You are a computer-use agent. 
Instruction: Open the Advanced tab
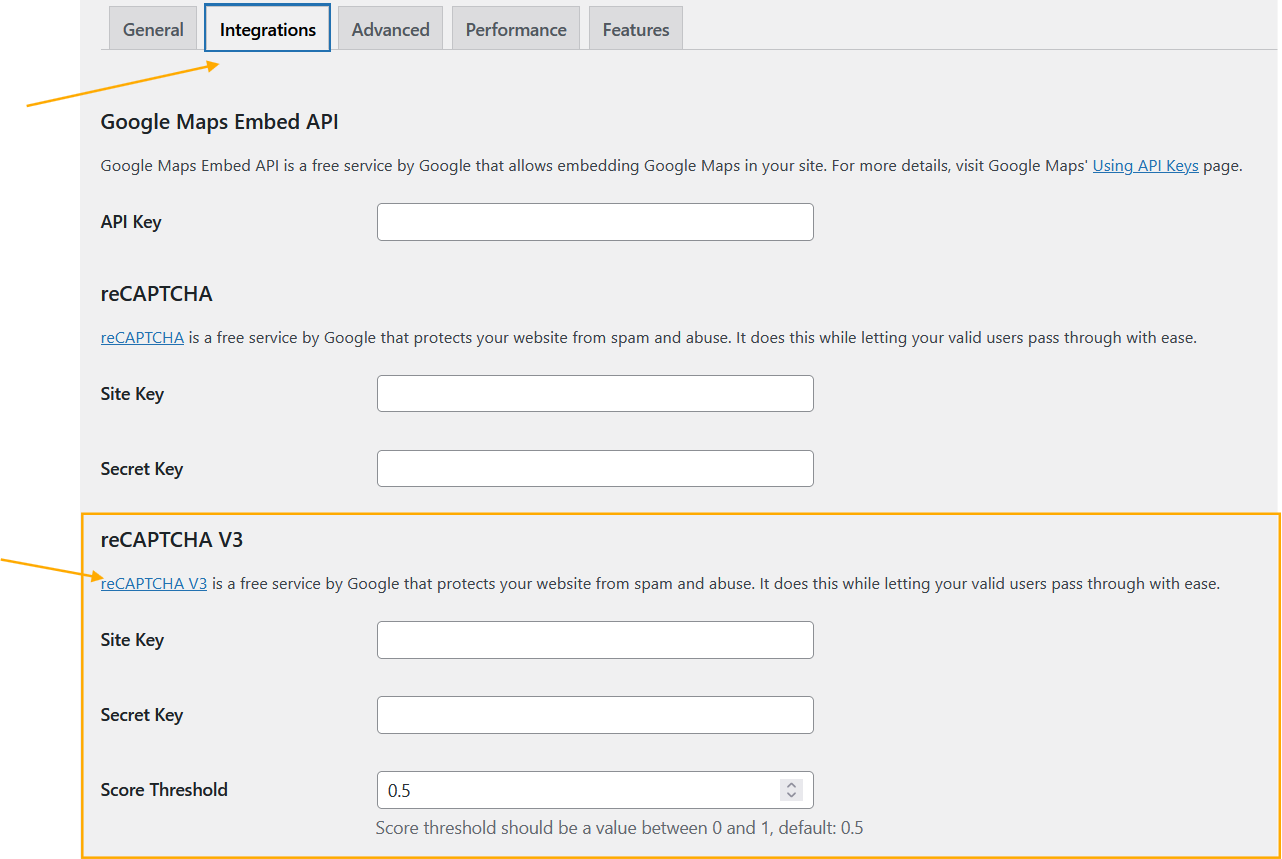coord(391,29)
